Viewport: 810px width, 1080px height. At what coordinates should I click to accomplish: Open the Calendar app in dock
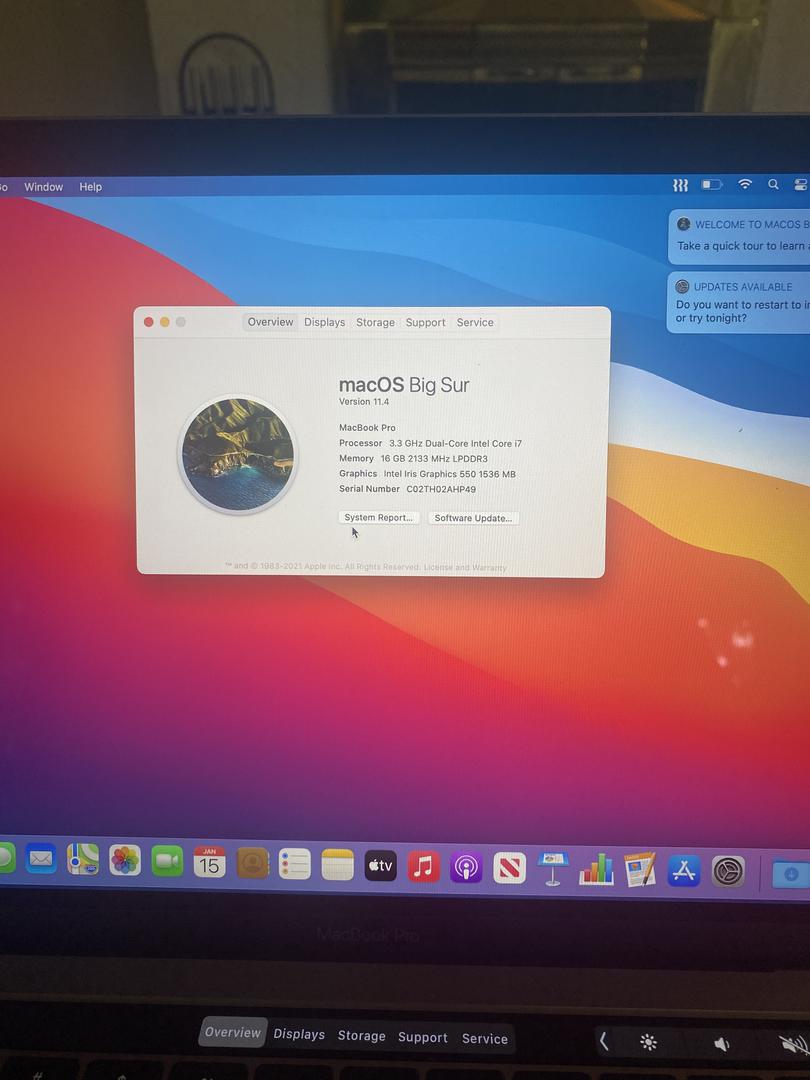[209, 862]
